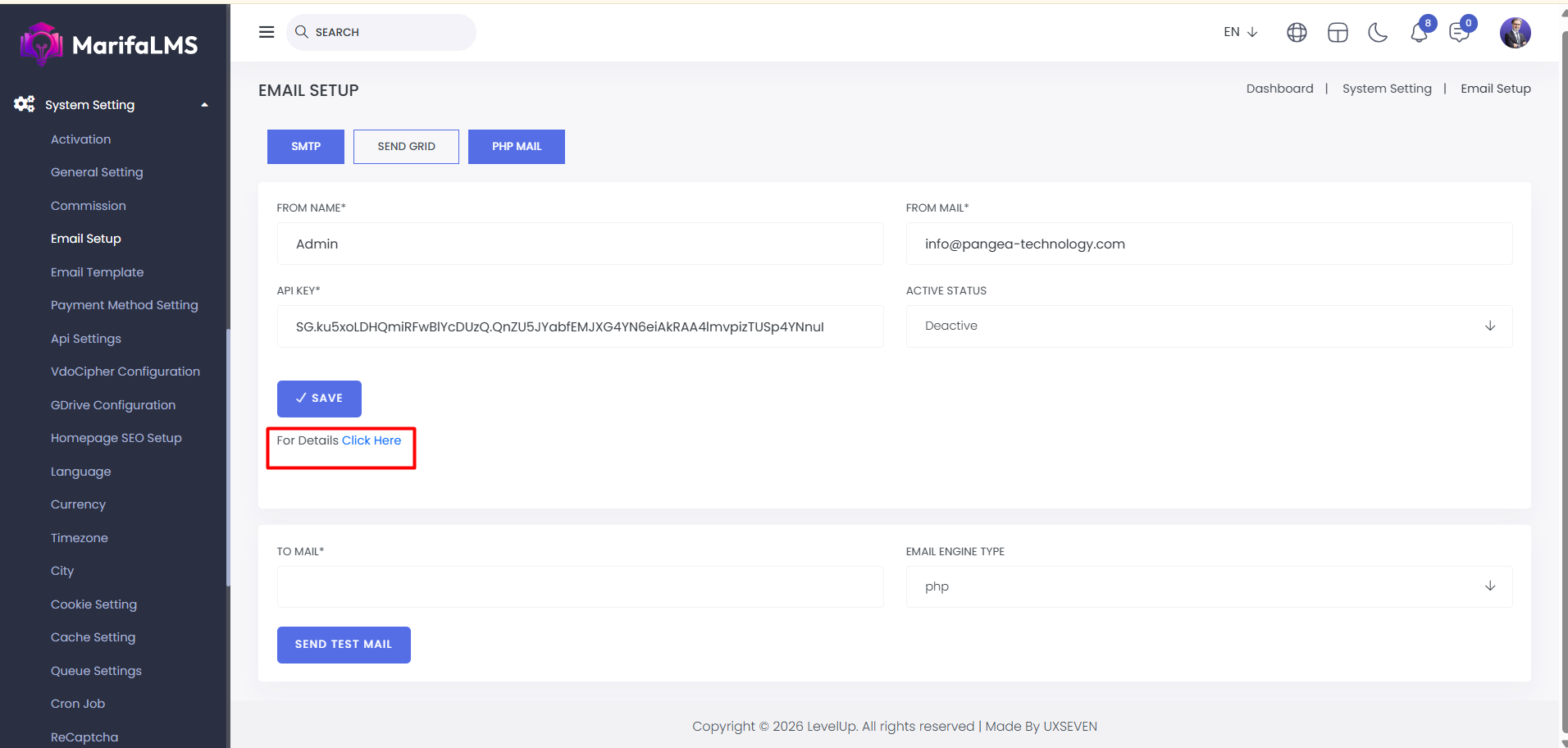This screenshot has height=748, width=1568.
Task: Follow the Click Here details link
Action: tap(371, 440)
